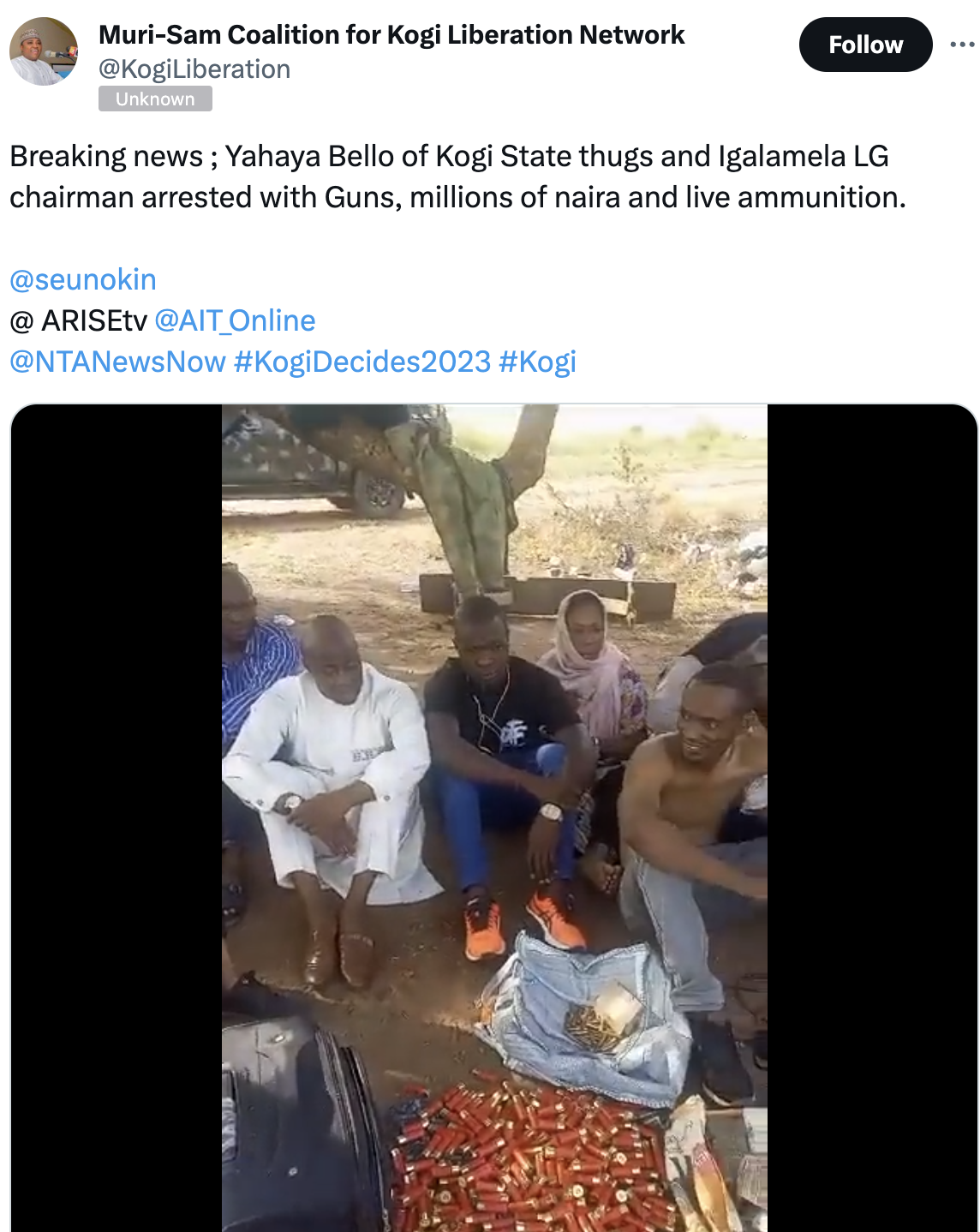Open the @NTANewsNow mention link

point(117,362)
